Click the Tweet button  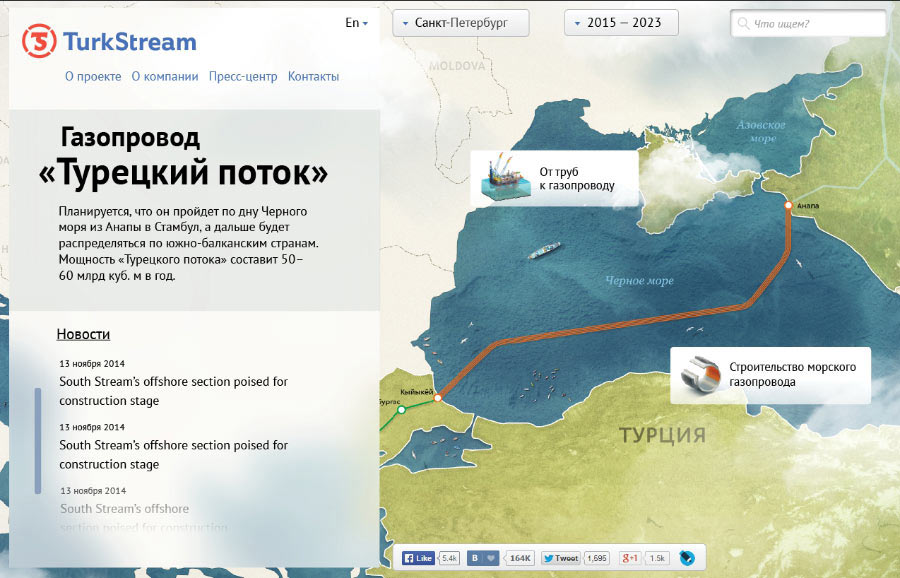point(561,558)
